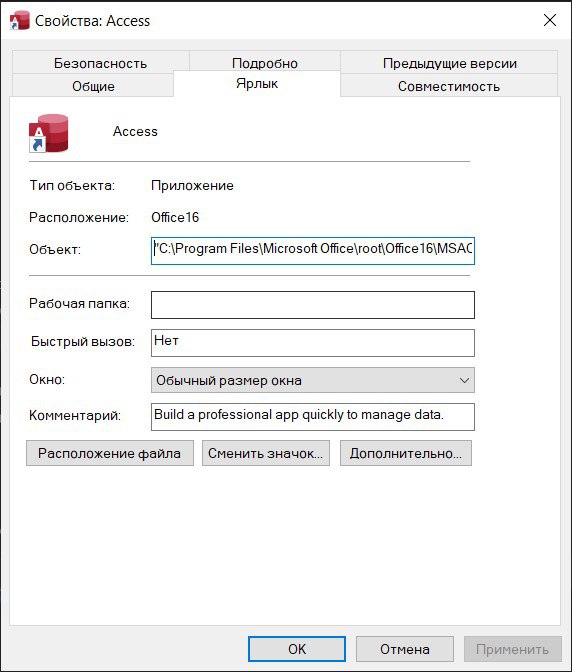572x672 pixels.
Task: Click the Тип объекта label
Action: tap(72, 186)
